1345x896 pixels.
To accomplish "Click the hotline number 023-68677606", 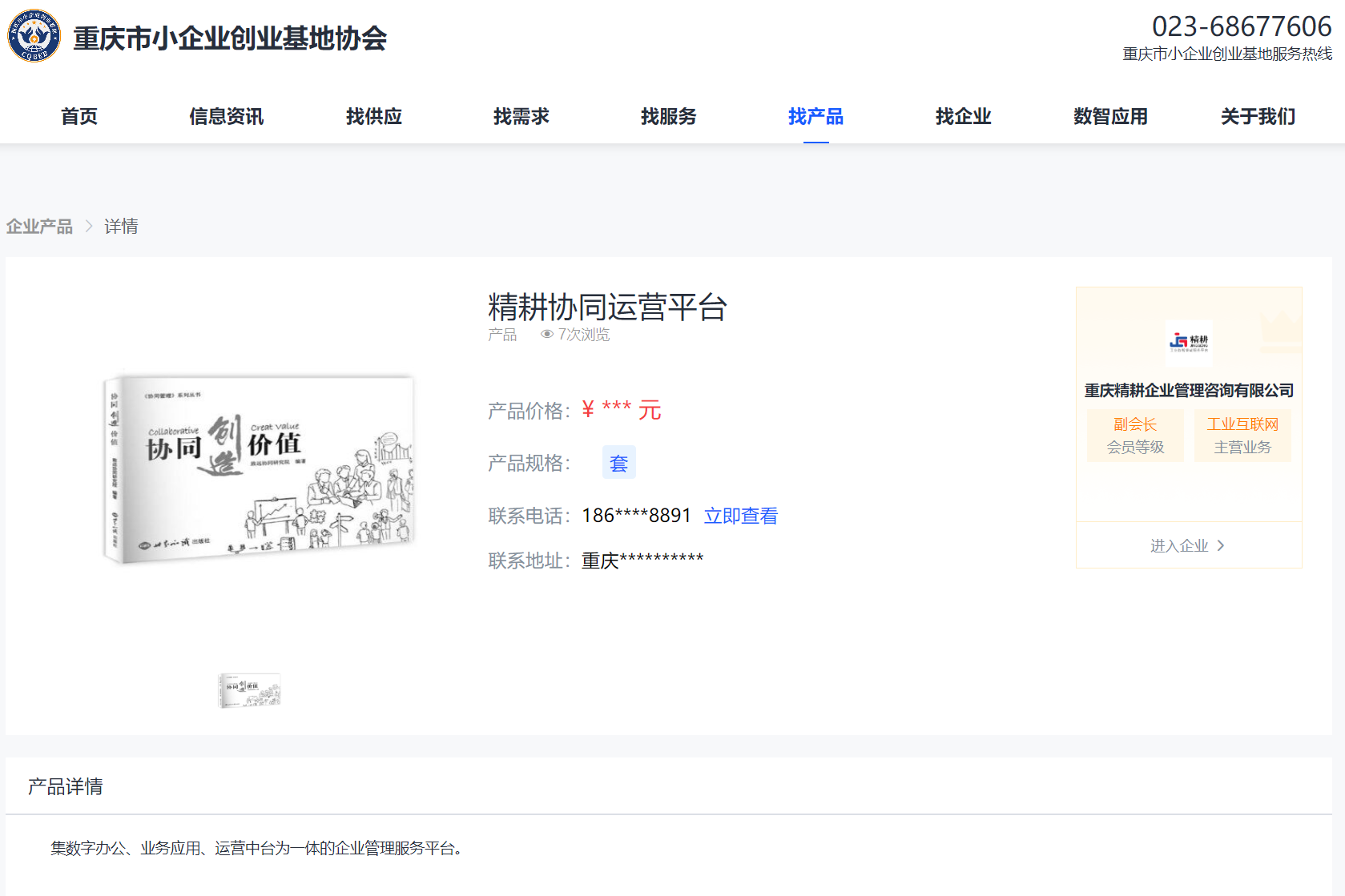I will pos(1242,26).
